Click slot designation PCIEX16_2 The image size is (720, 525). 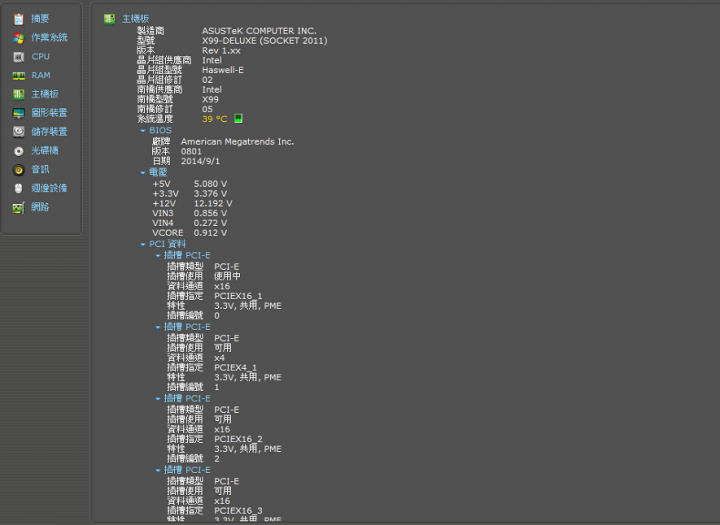click(238, 439)
